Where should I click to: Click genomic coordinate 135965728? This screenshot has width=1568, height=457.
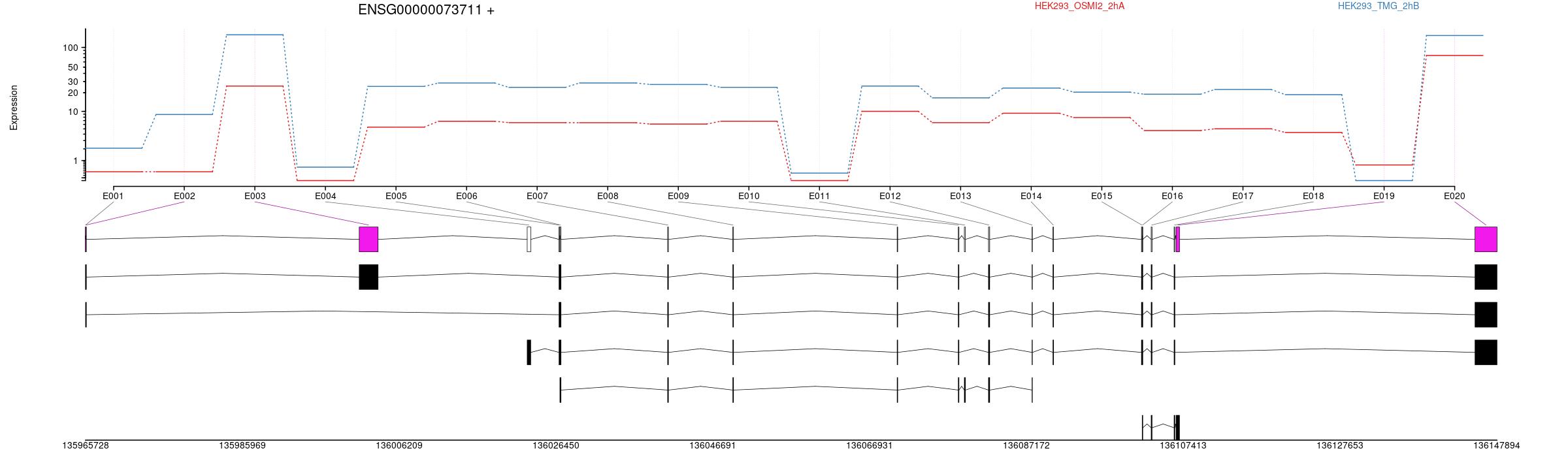(x=86, y=446)
